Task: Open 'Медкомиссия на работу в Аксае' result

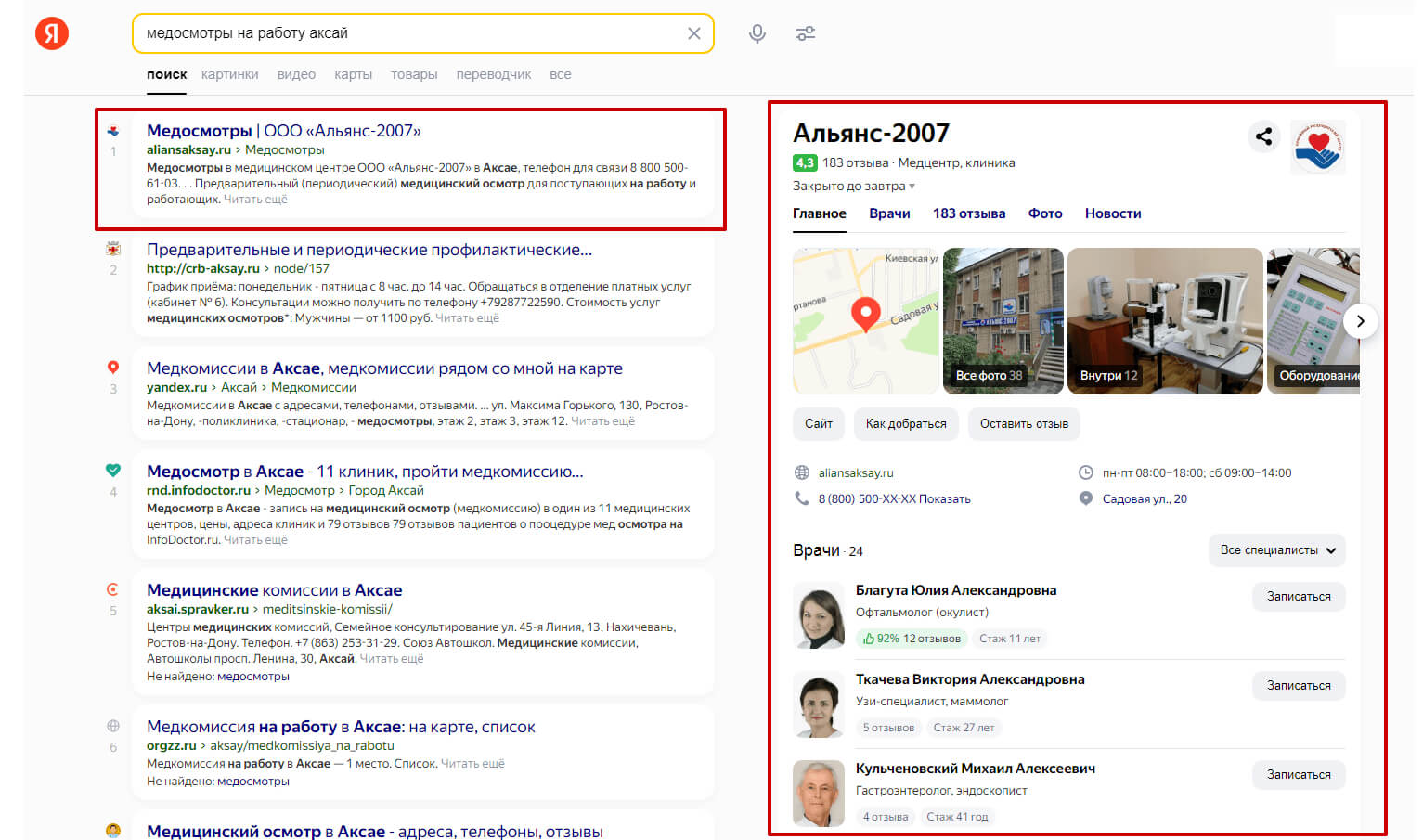Action: (341, 727)
